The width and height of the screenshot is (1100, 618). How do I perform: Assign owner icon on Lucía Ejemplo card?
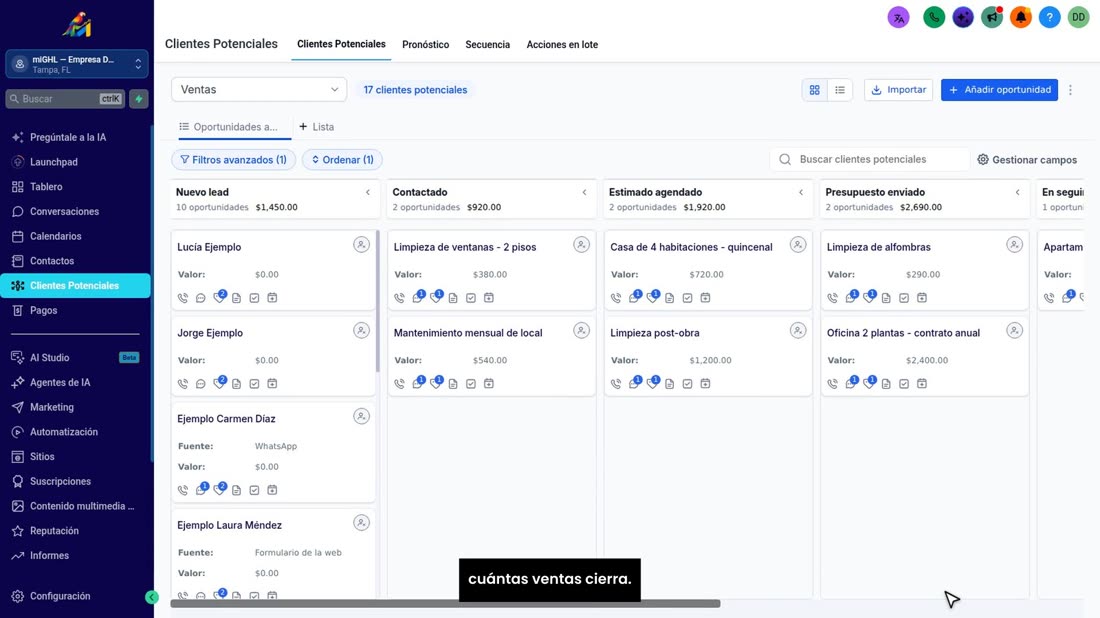[x=361, y=245]
